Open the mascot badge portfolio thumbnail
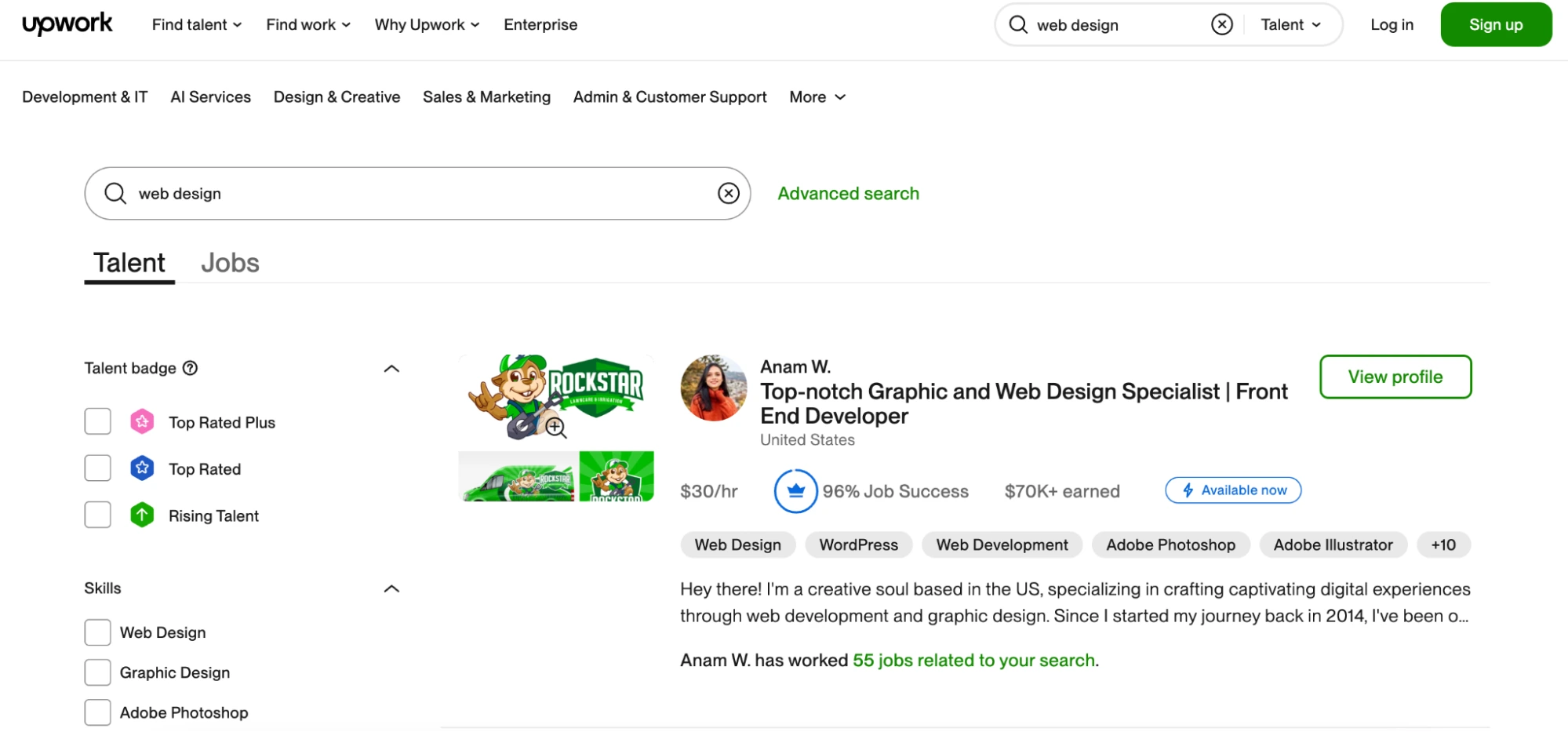Screen dimensions: 1568x732 pyautogui.click(x=617, y=476)
